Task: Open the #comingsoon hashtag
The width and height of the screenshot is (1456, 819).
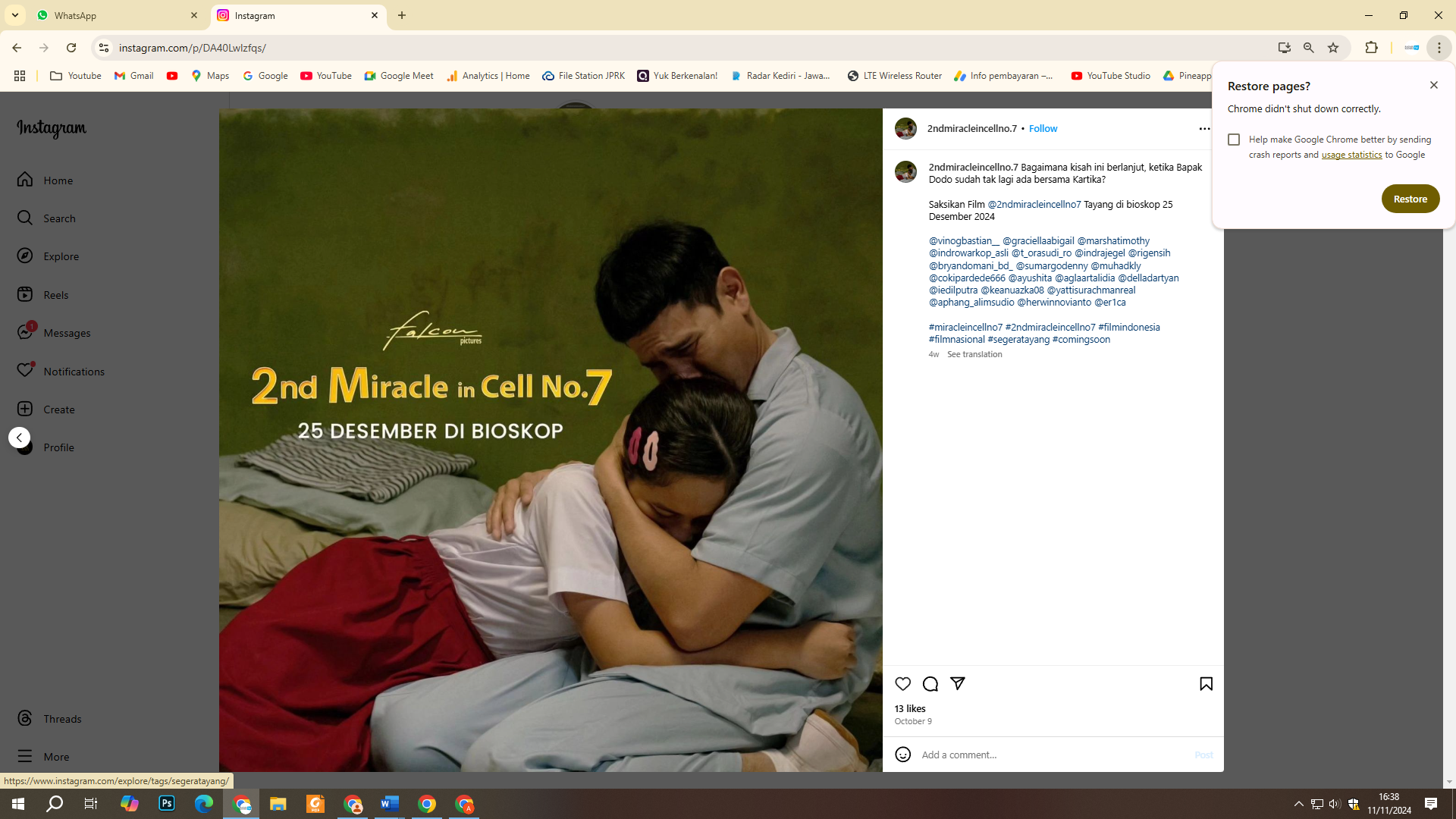Action: tap(1081, 340)
